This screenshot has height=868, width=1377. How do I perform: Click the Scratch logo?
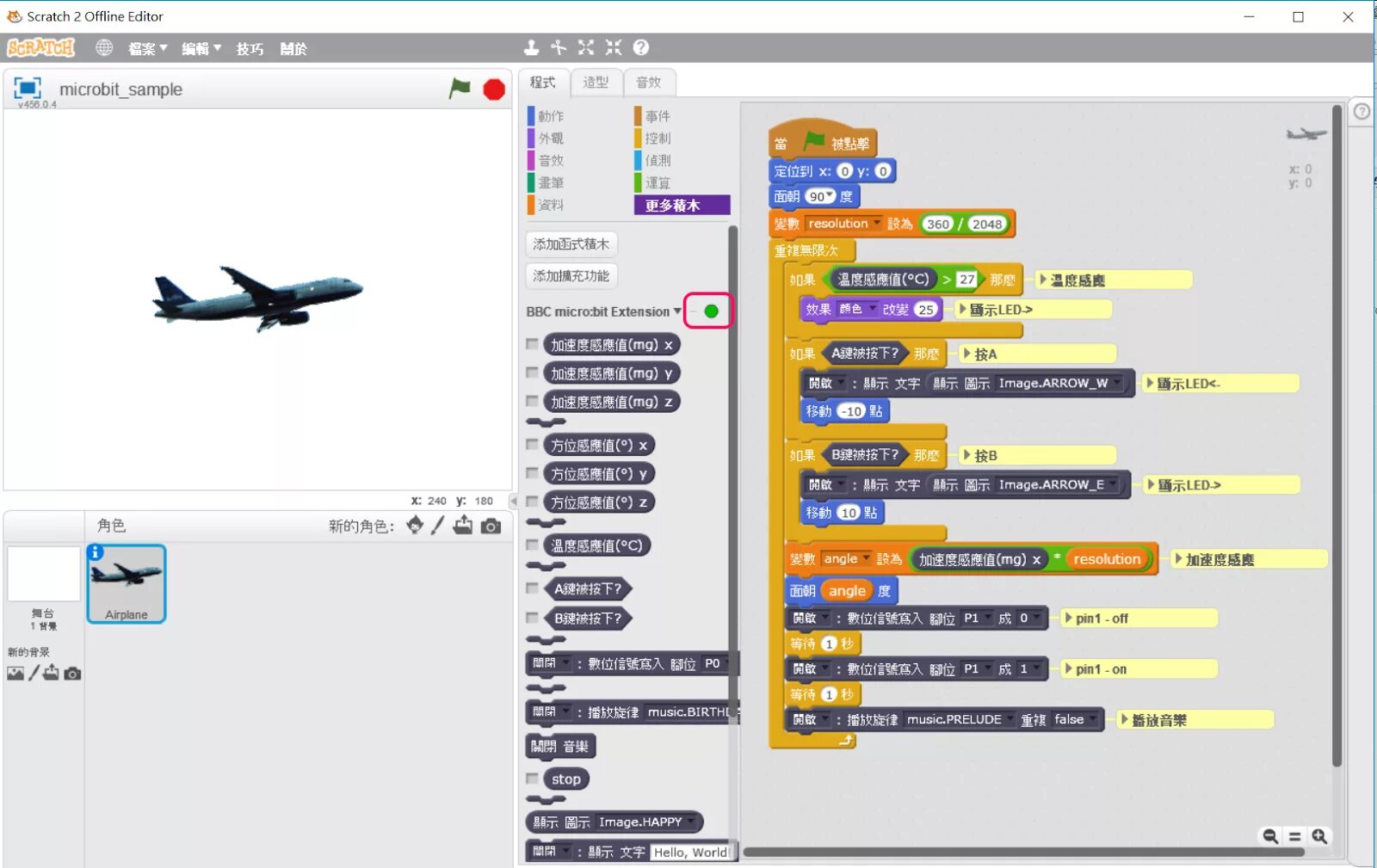click(x=41, y=48)
